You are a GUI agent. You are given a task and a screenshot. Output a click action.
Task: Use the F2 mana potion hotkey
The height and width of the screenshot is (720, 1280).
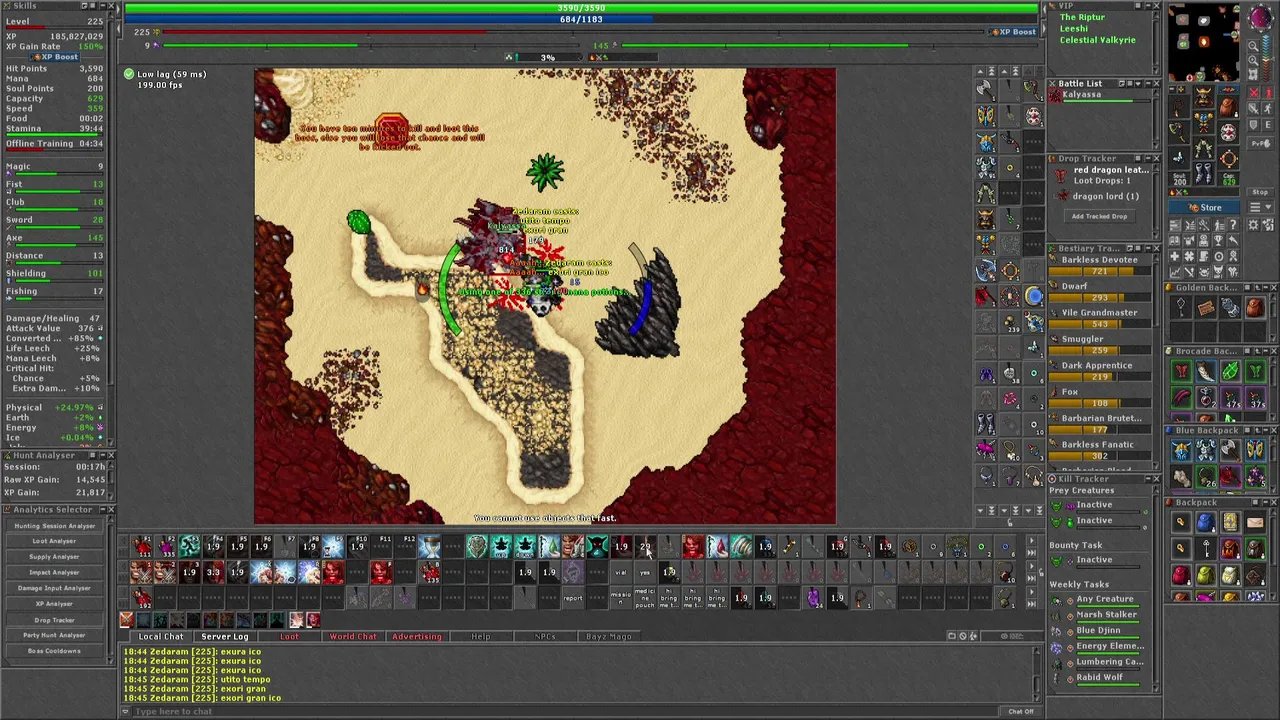165,546
